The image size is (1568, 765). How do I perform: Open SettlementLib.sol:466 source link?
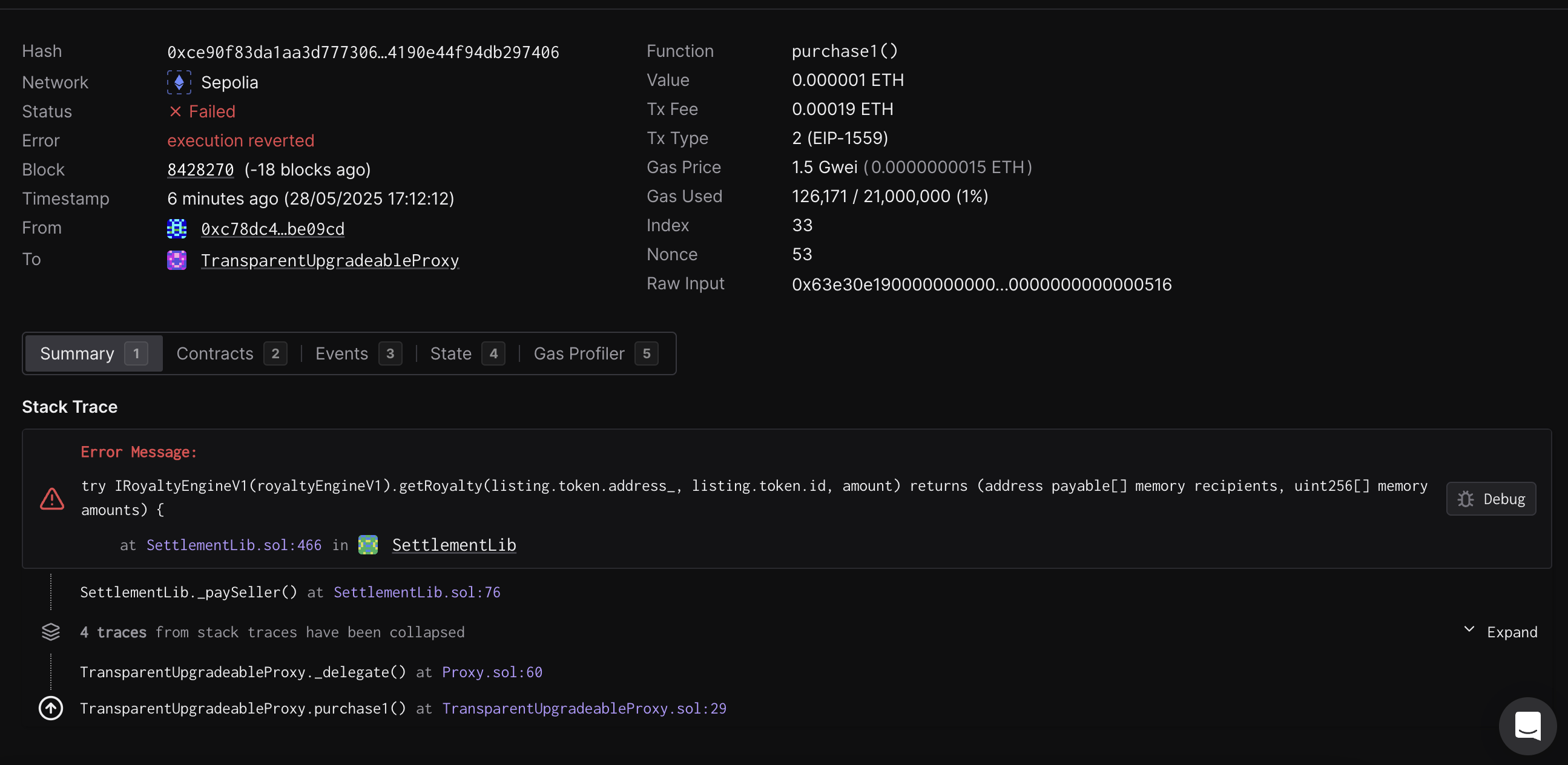pyautogui.click(x=234, y=545)
